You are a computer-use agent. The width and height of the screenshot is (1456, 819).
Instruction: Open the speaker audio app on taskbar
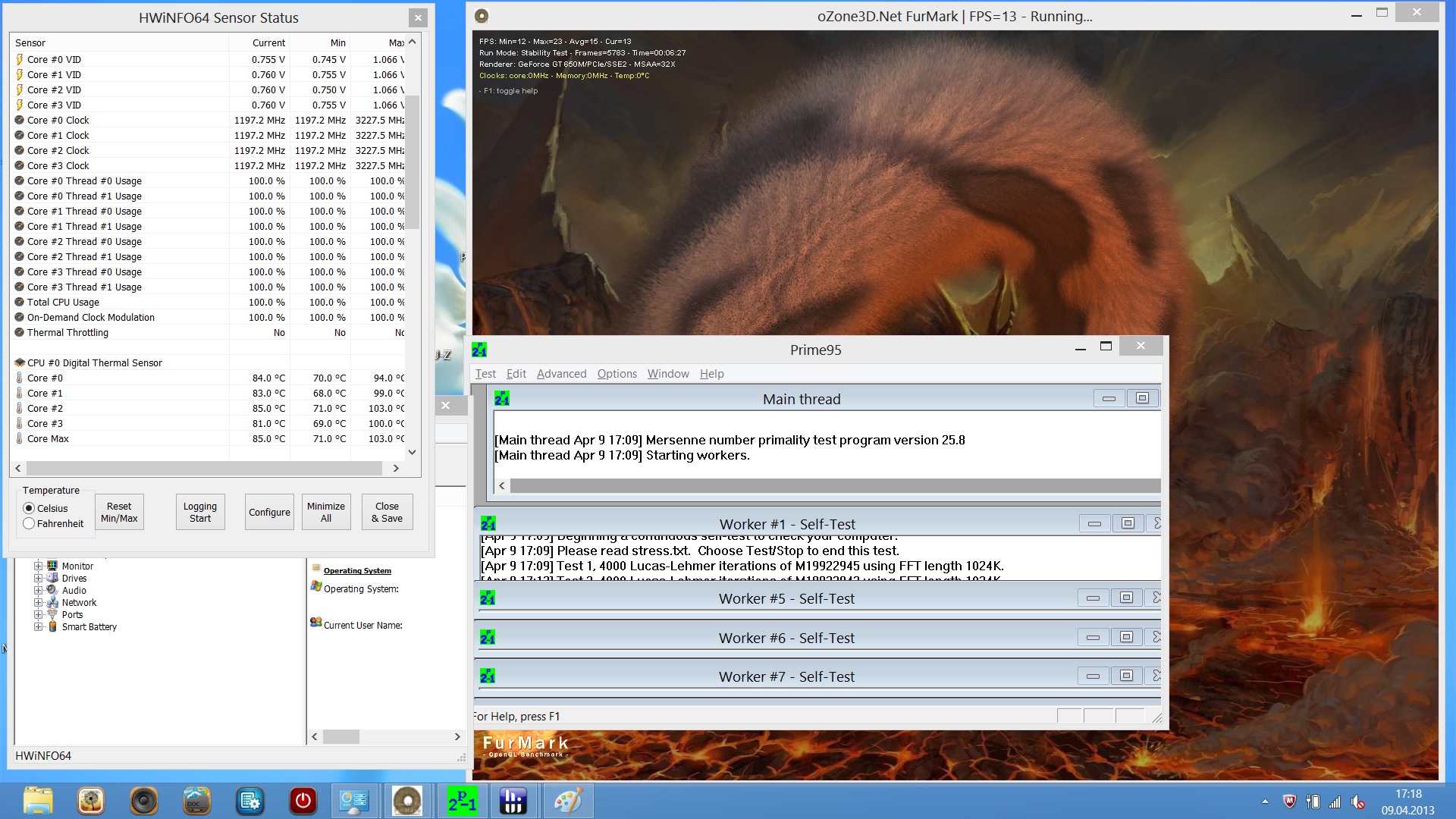point(144,801)
